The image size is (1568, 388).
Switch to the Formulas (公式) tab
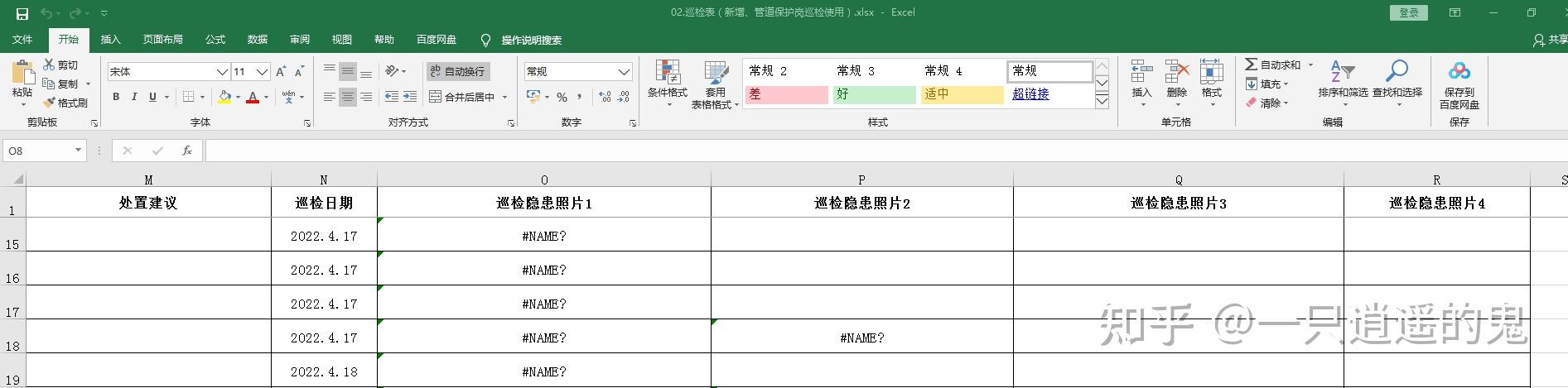tap(215, 40)
